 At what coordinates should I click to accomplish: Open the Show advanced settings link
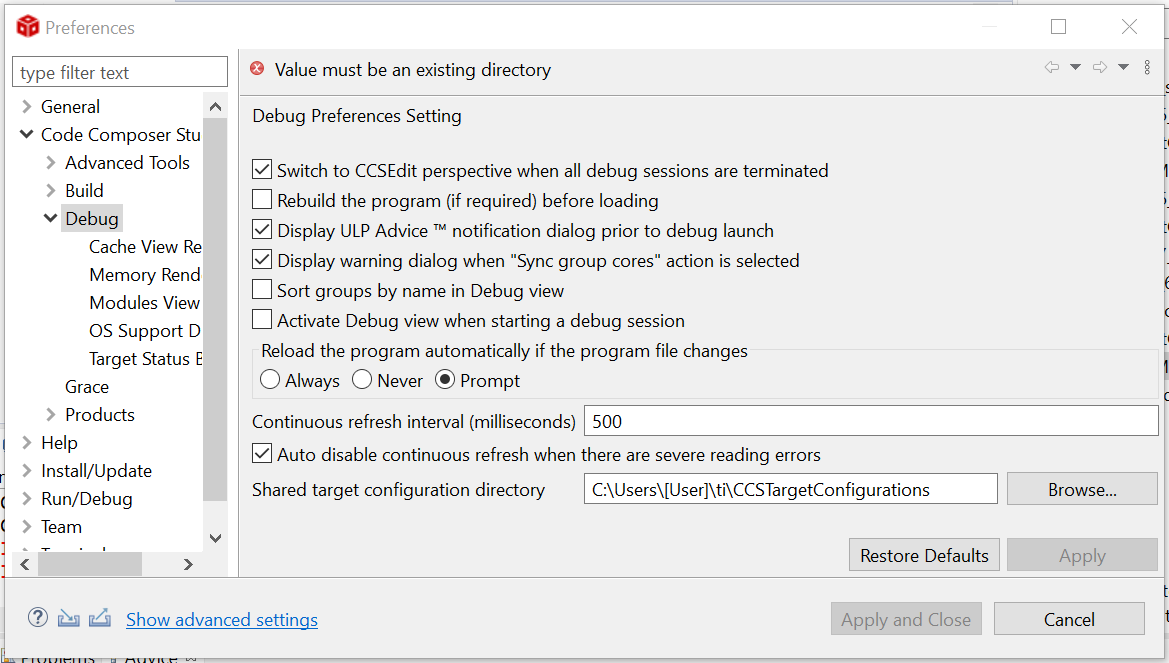tap(221, 620)
